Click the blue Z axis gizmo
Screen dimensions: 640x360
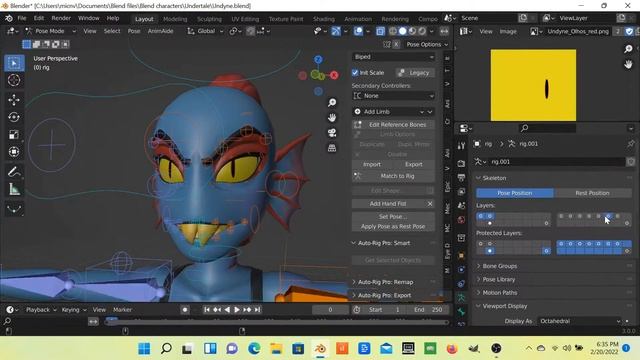pyautogui.click(x=318, y=60)
